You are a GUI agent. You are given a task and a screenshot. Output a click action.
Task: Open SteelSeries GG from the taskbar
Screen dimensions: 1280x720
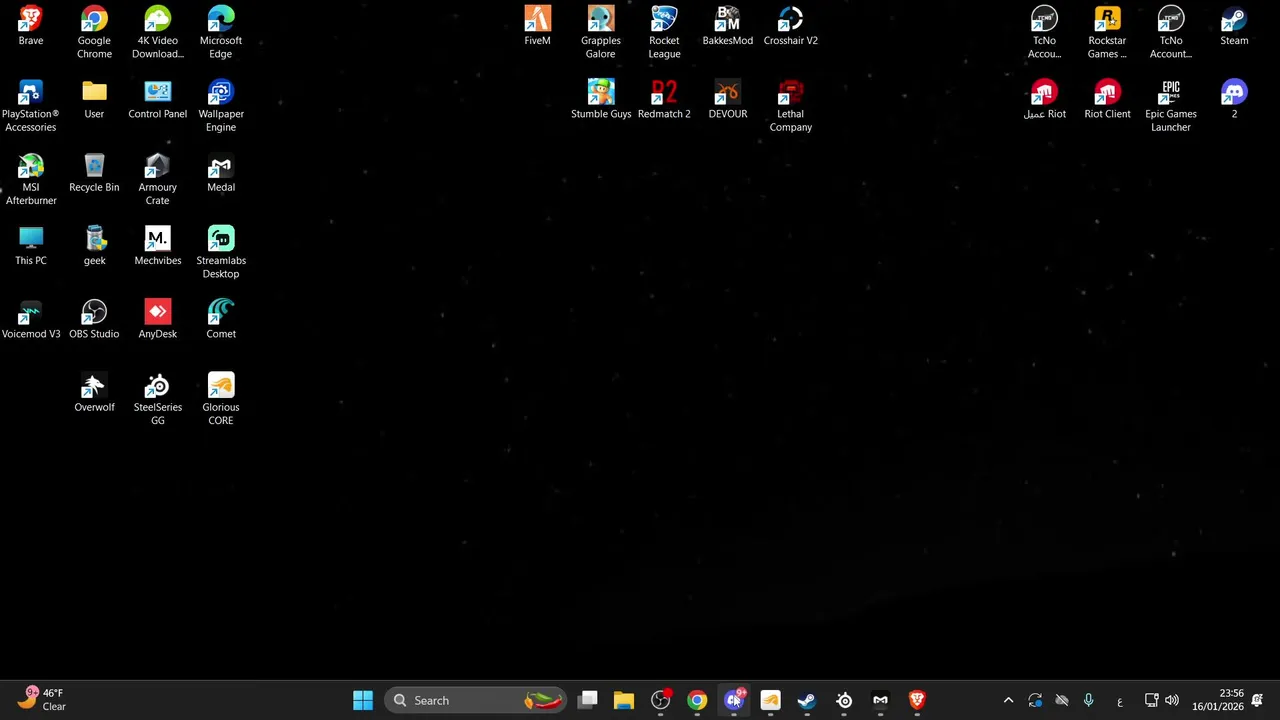[844, 700]
